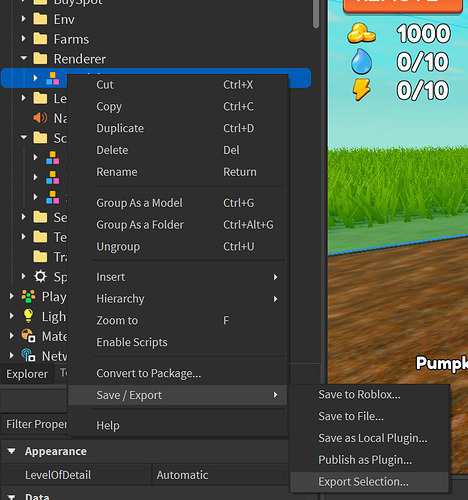Choose Rename from the context menu
Image resolution: width=468 pixels, height=500 pixels.
[x=178, y=172]
